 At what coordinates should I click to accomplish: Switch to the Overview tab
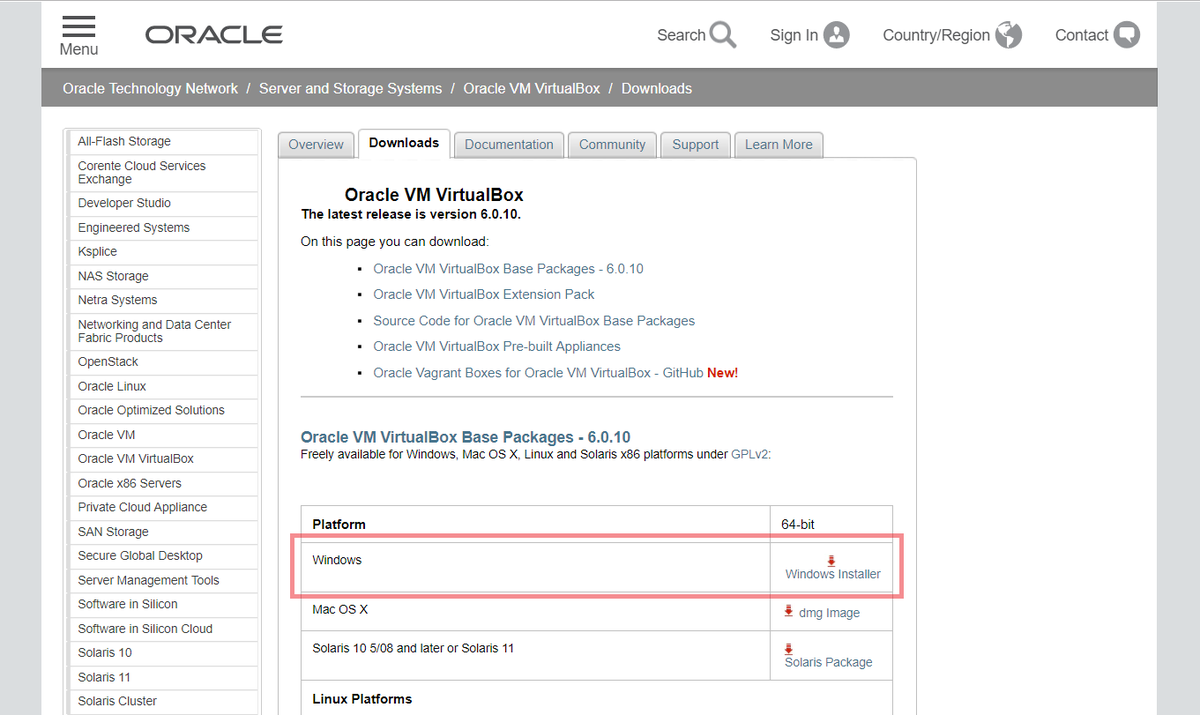[x=316, y=145]
